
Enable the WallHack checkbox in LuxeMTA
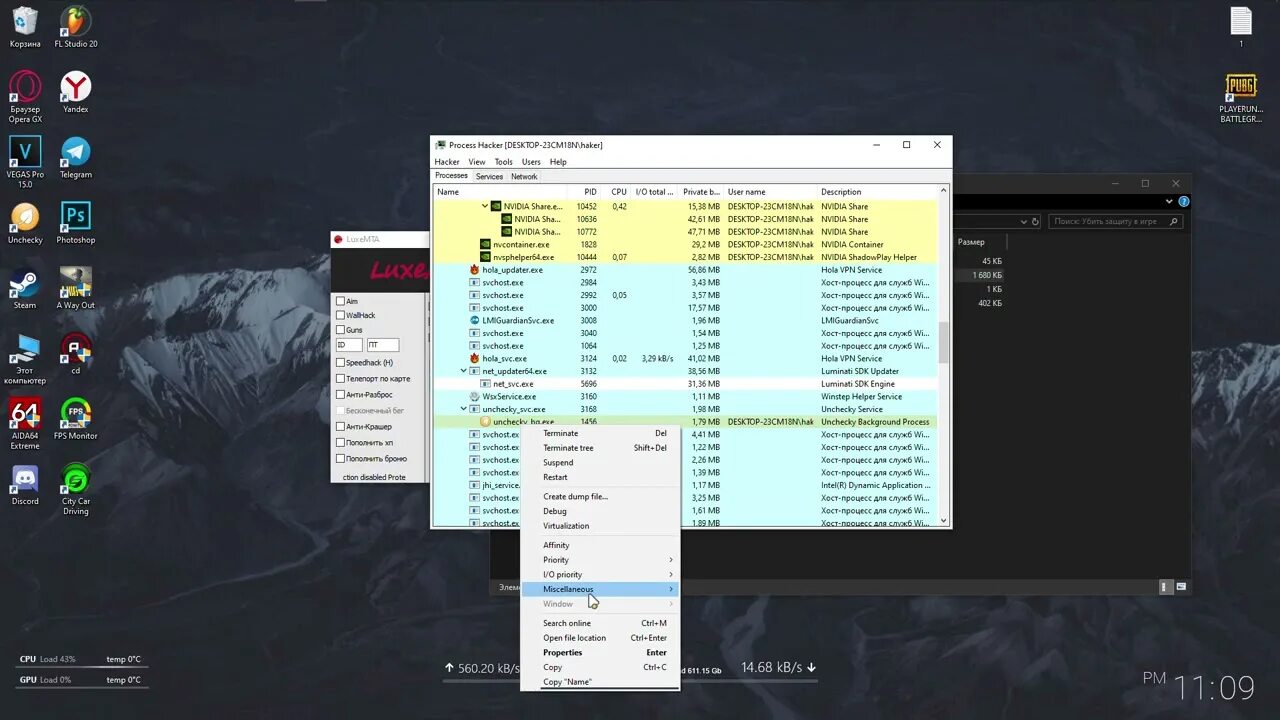(340, 315)
